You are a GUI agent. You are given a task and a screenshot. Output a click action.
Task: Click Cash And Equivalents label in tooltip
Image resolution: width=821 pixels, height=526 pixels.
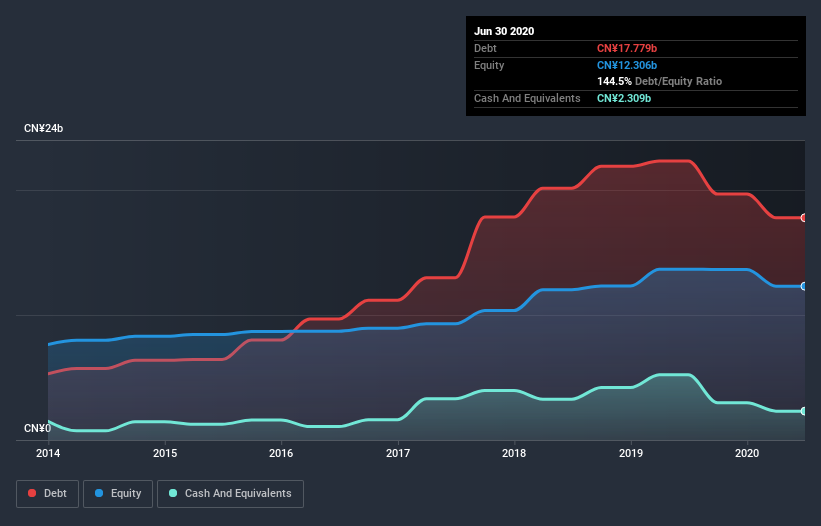click(527, 98)
